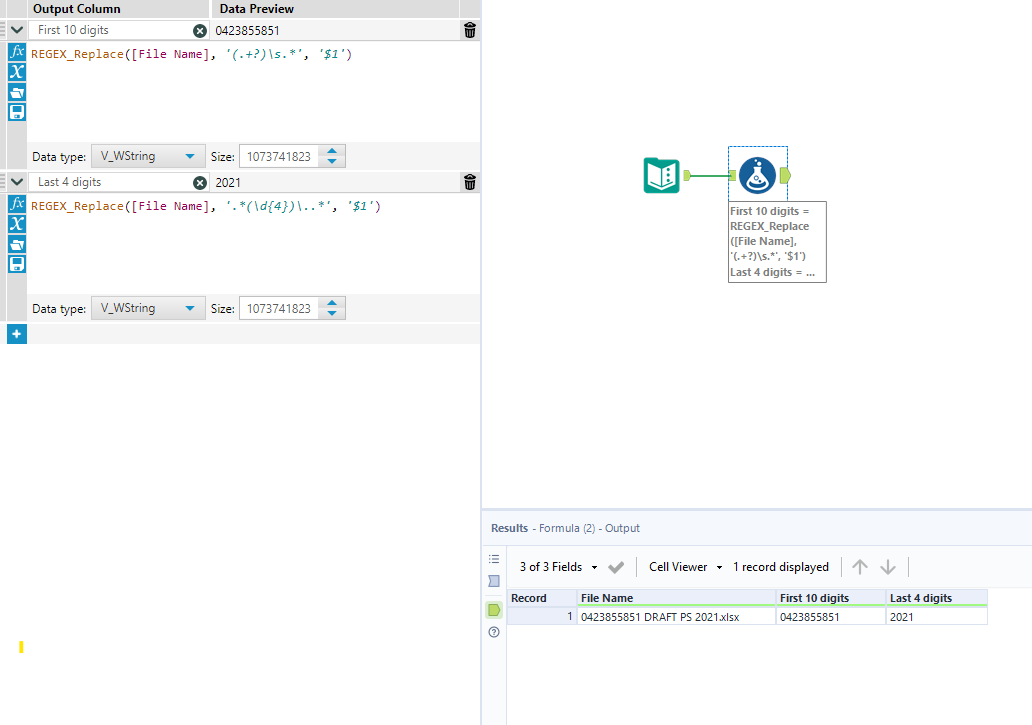This screenshot has width=1032, height=725.
Task: Collapse the First 10 digits expression editor
Action: coord(16,29)
